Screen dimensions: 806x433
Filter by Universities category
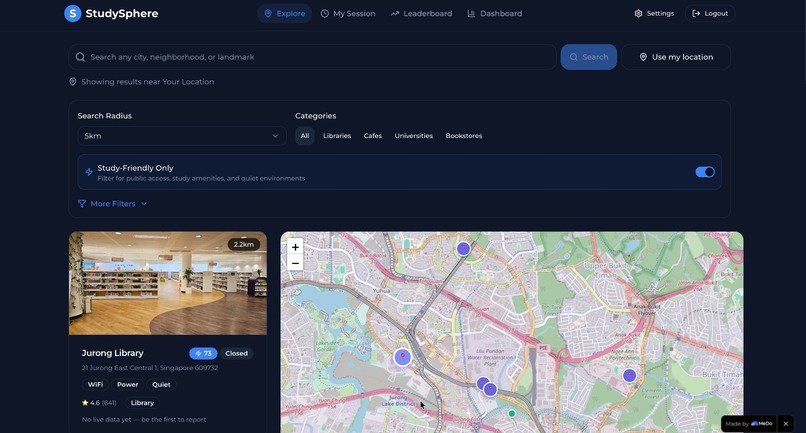coord(413,136)
